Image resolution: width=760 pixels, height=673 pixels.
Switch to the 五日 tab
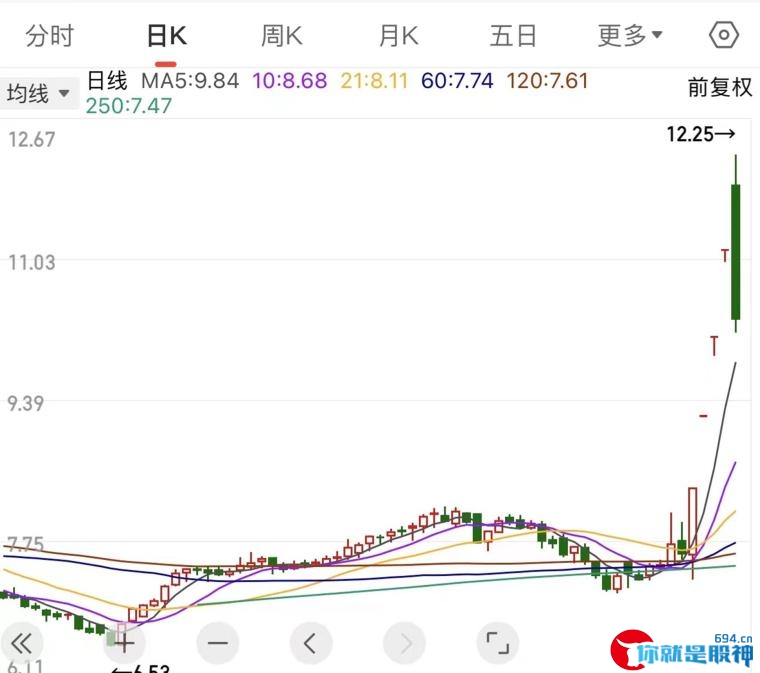[x=513, y=36]
